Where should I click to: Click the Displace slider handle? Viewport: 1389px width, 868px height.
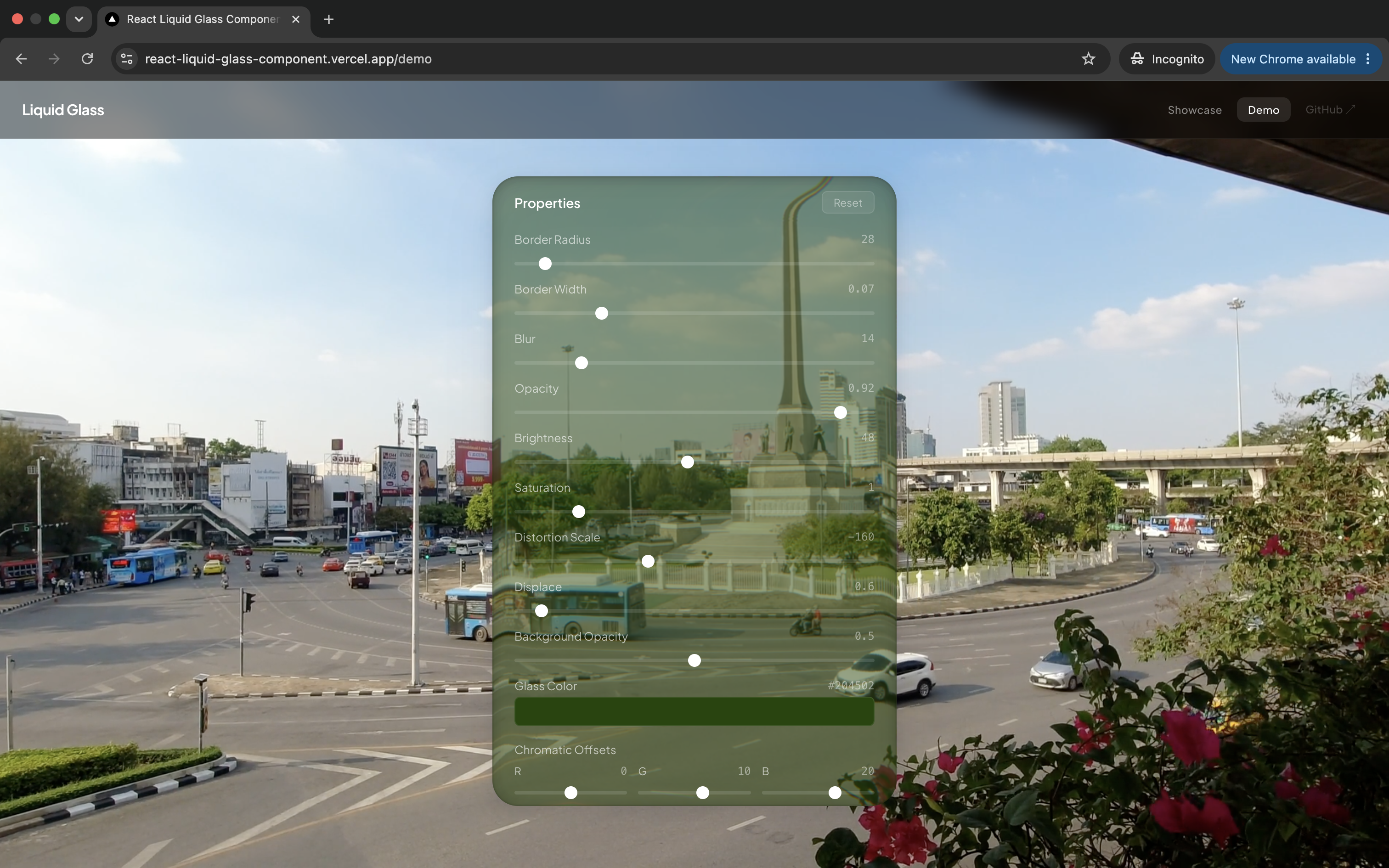pyautogui.click(x=541, y=611)
